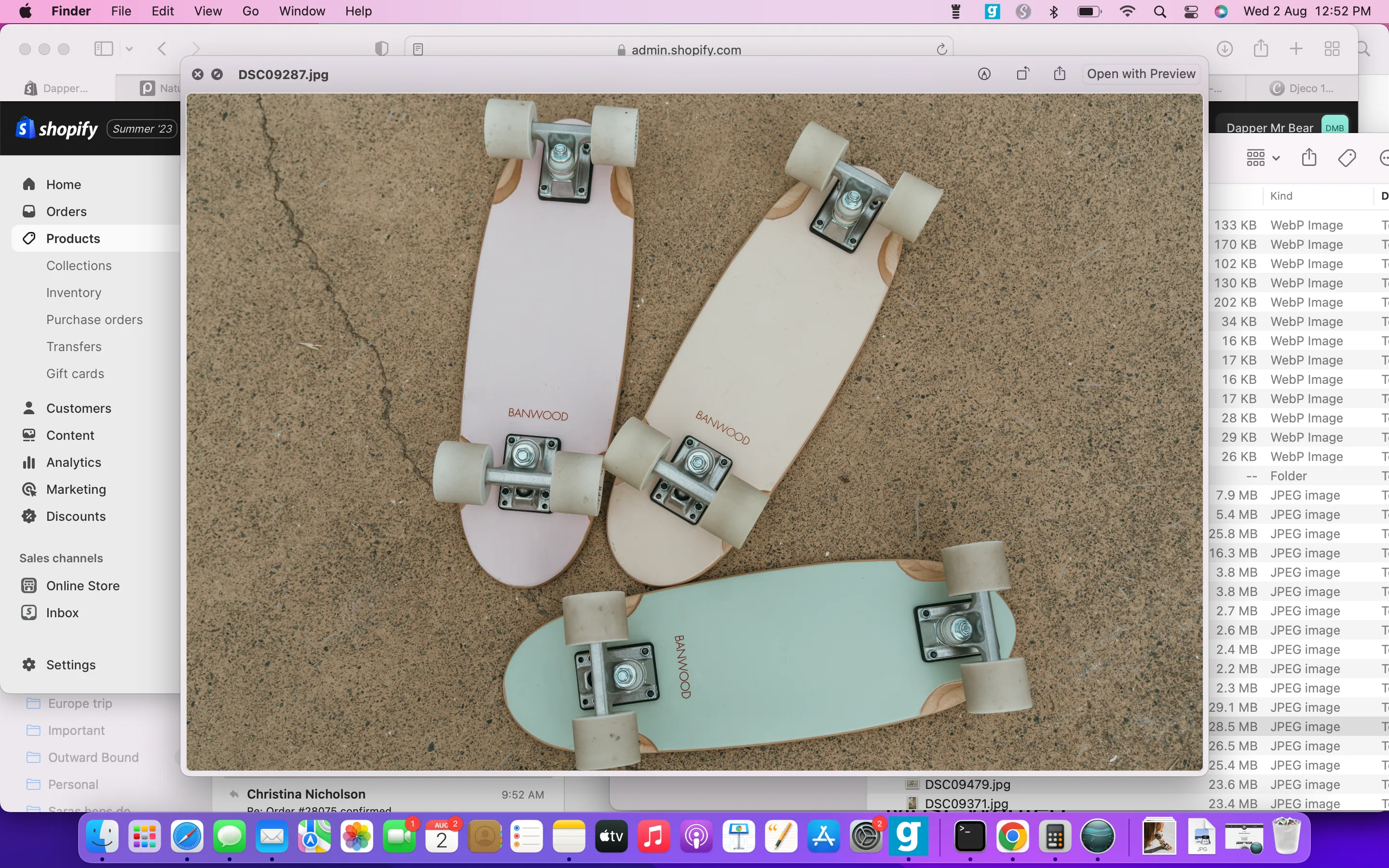Launch Google Chrome from Dock
1389x868 pixels.
pos(1012,838)
